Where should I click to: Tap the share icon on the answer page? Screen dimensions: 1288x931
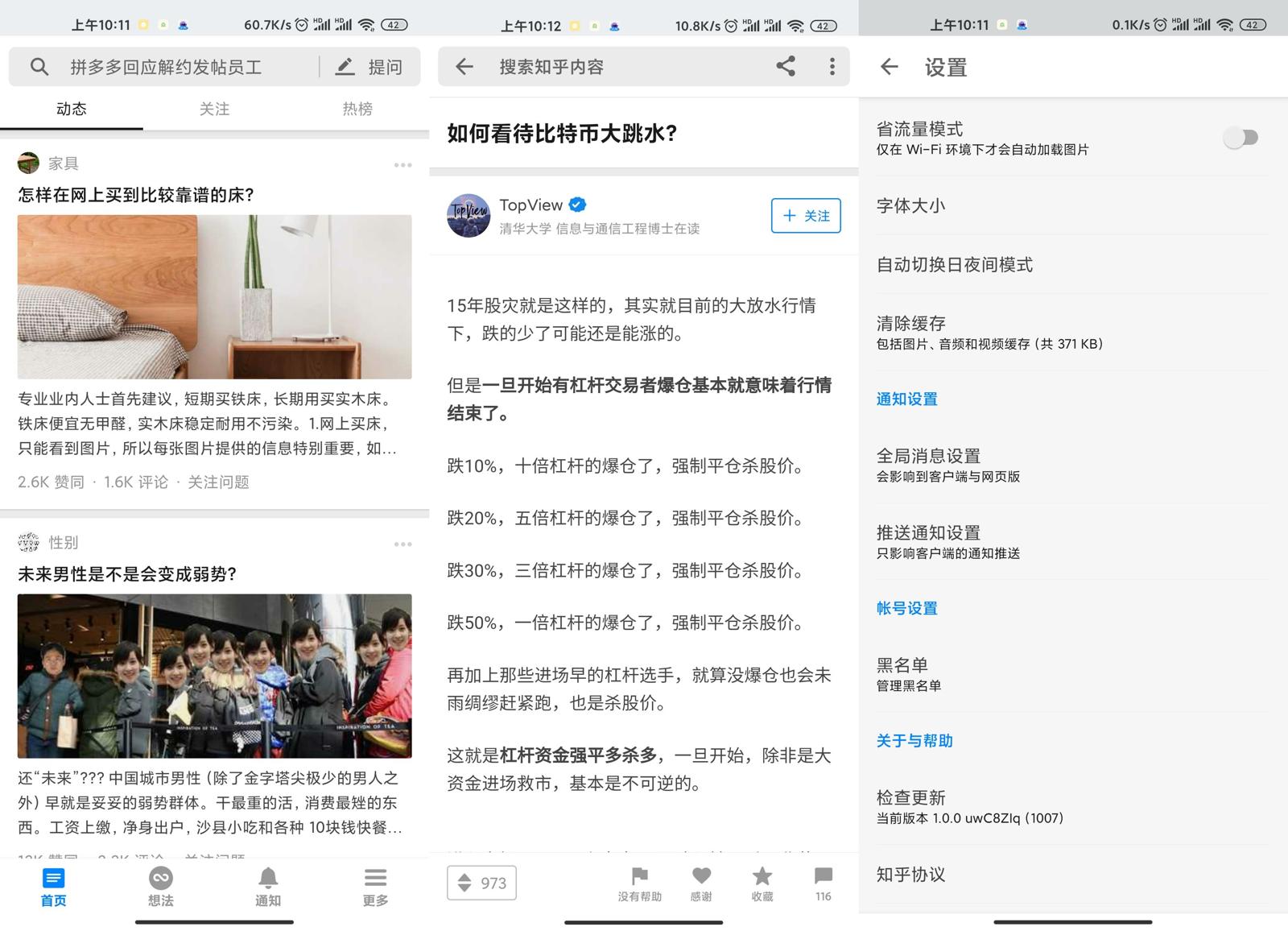[x=786, y=66]
